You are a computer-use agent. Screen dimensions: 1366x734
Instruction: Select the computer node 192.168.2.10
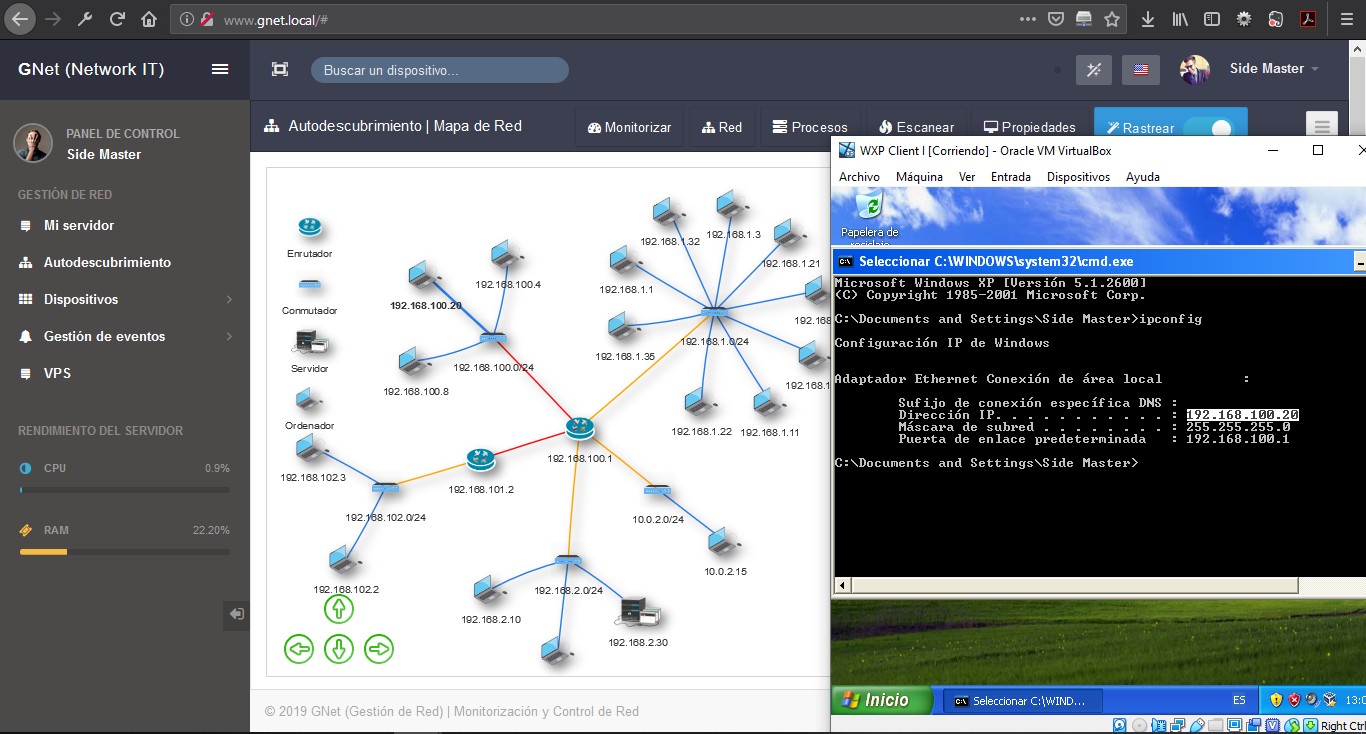coord(489,590)
